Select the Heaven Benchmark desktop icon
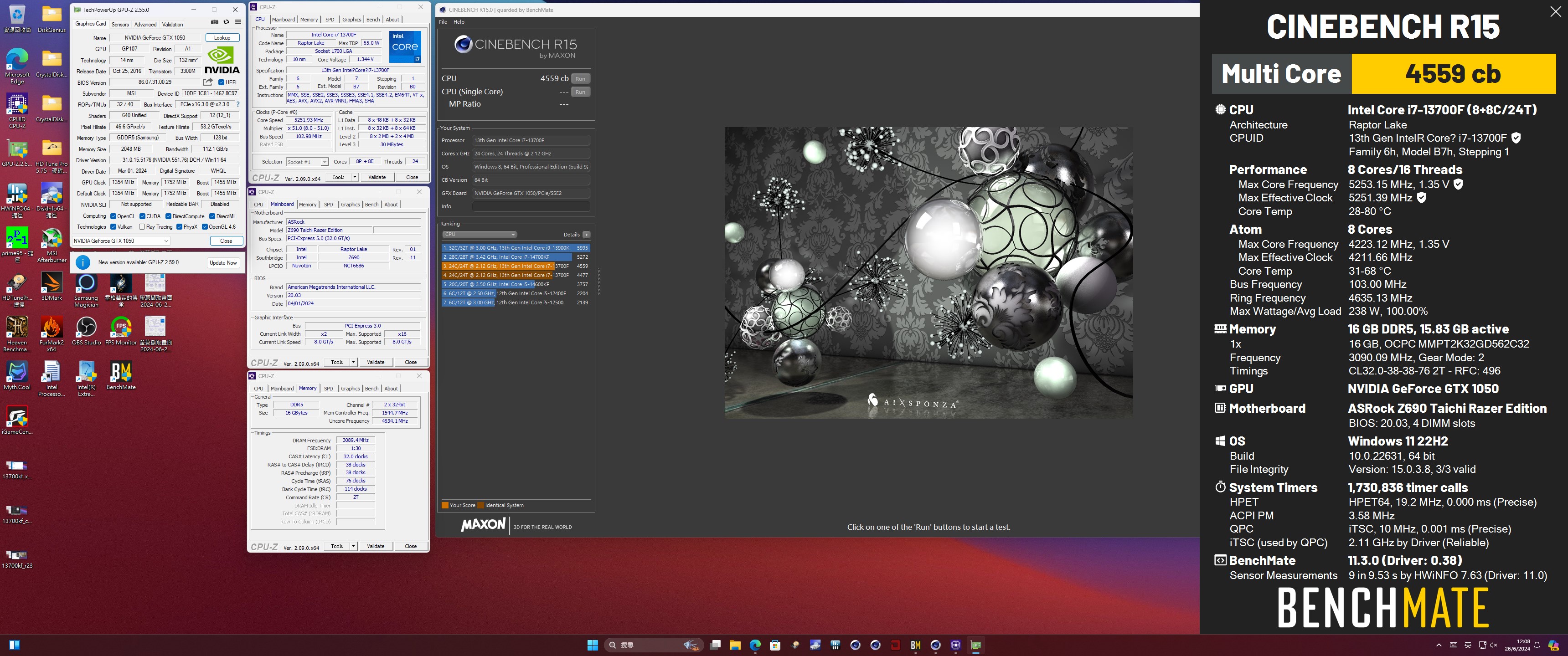1568x656 pixels. pyautogui.click(x=17, y=334)
